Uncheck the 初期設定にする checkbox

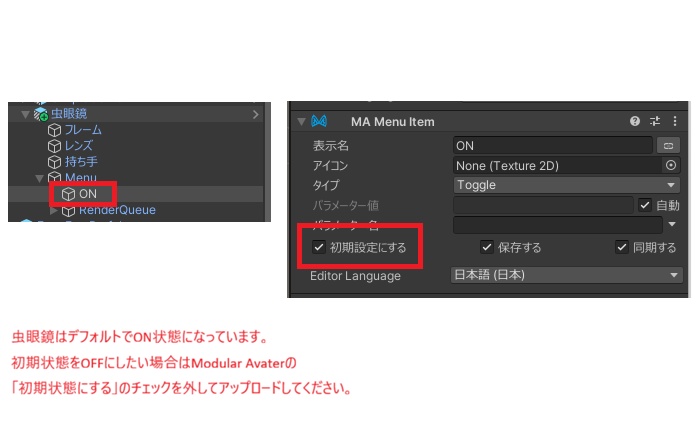click(319, 247)
